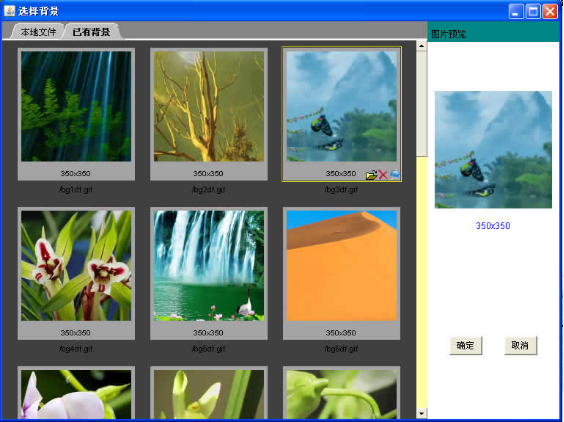Viewport: 564px width, 422px height.
Task: Select the golden bare tree thumbnail
Action: coord(209,106)
